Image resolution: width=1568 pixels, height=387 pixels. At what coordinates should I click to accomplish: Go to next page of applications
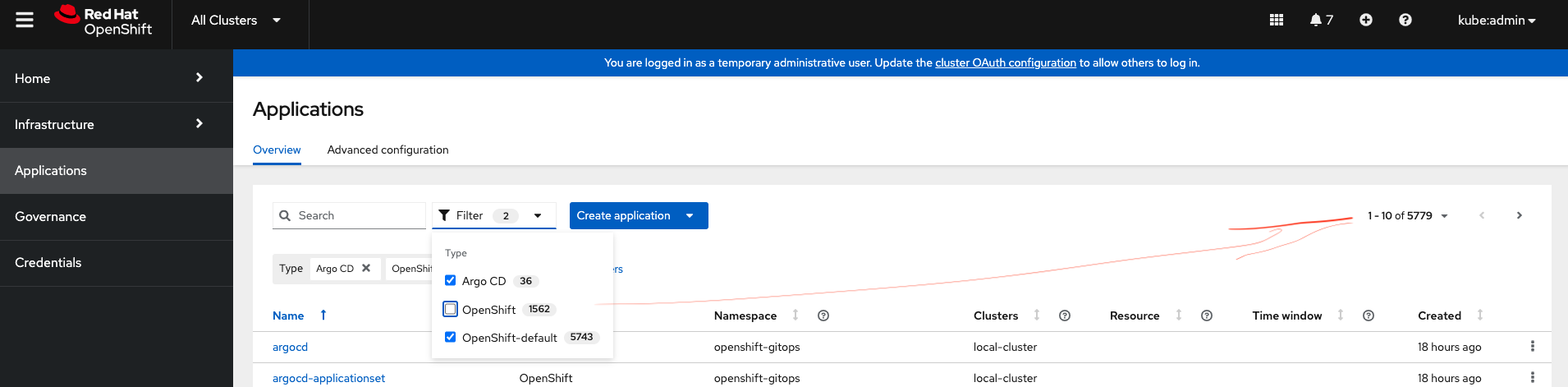[x=1519, y=215]
